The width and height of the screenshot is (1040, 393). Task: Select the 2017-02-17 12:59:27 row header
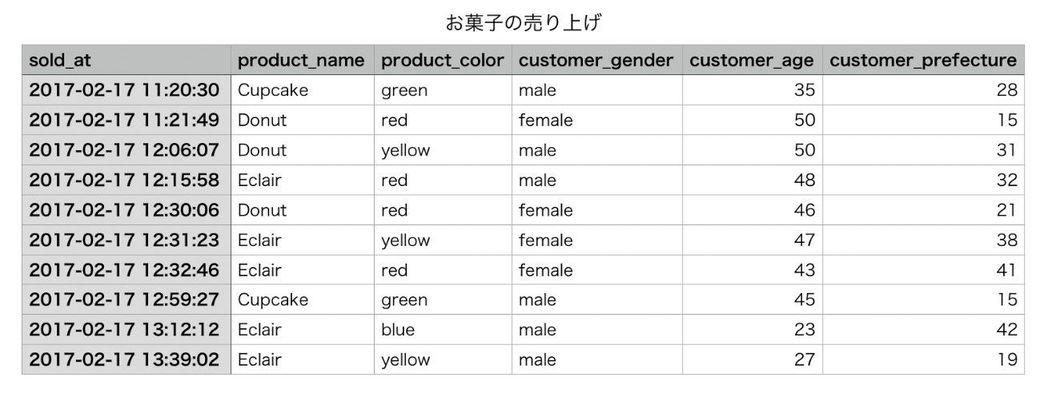(x=126, y=300)
